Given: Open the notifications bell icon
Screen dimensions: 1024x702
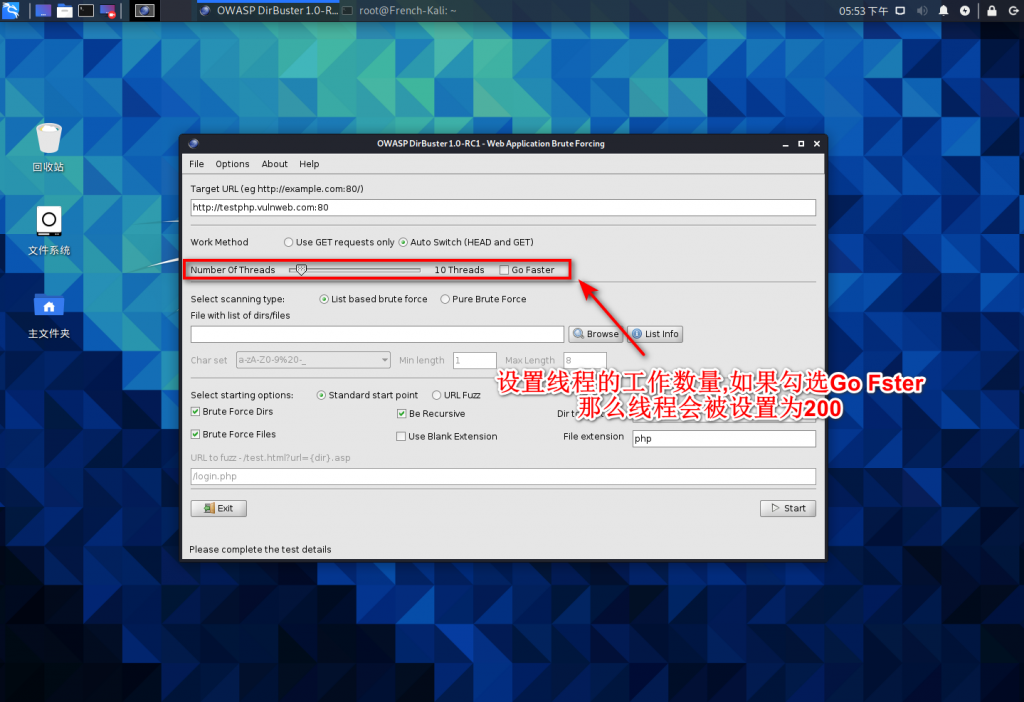Looking at the screenshot, I should pos(944,11).
